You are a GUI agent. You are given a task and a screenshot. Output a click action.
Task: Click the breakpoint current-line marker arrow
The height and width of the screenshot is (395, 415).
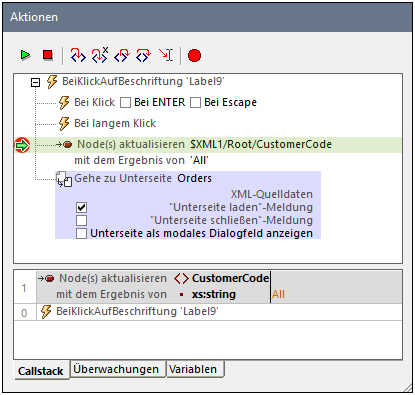(22, 145)
